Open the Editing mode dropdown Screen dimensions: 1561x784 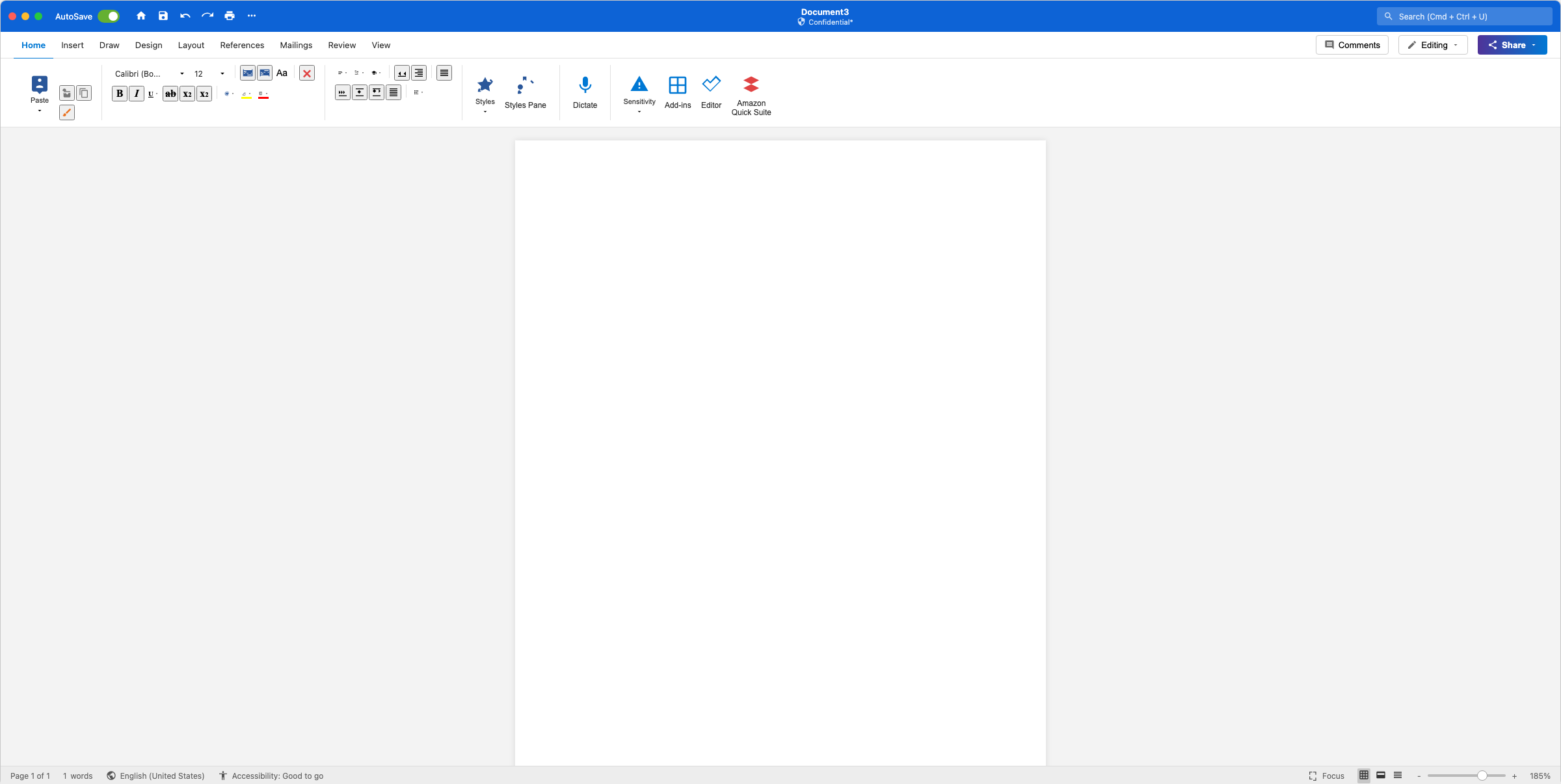point(1433,45)
